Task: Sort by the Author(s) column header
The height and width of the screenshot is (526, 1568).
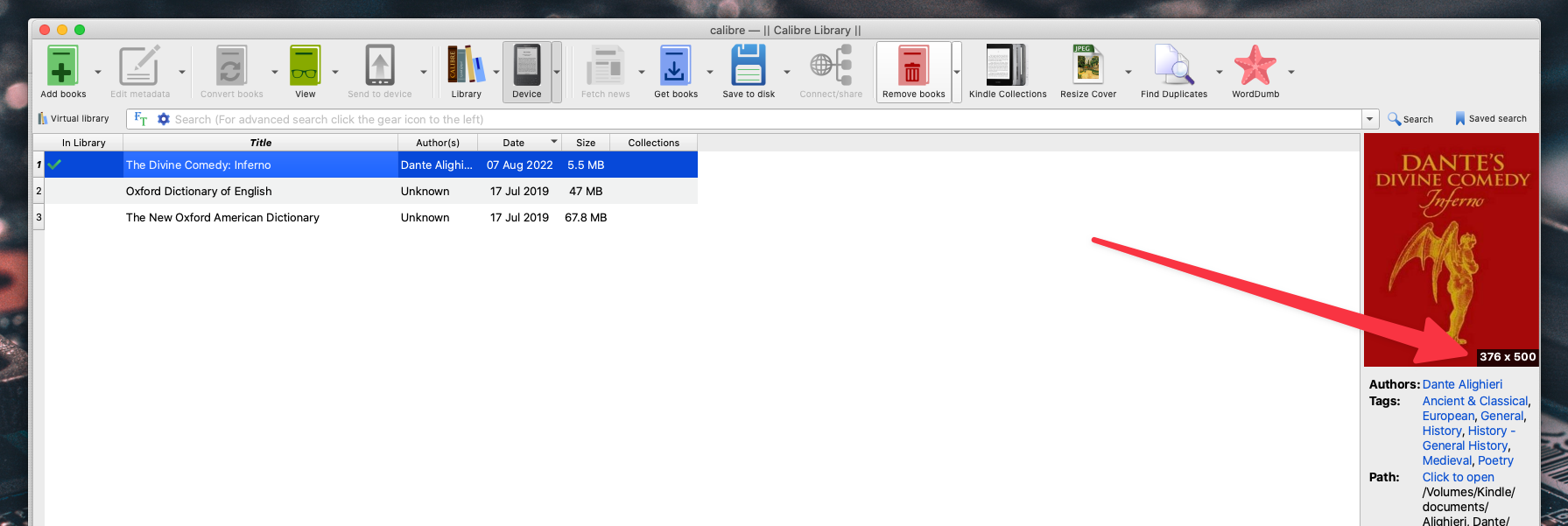Action: [438, 143]
